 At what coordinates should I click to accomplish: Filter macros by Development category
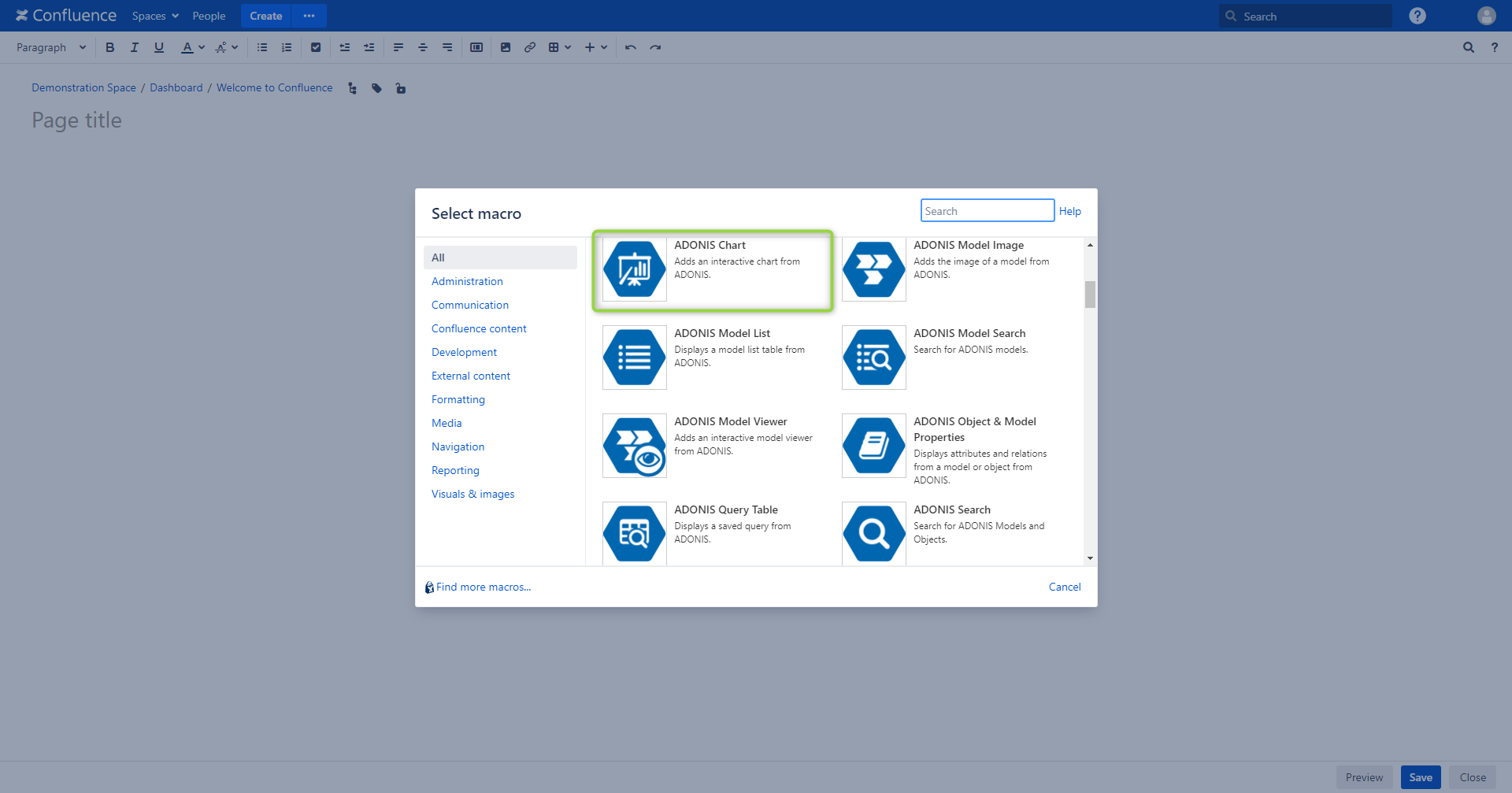point(464,352)
